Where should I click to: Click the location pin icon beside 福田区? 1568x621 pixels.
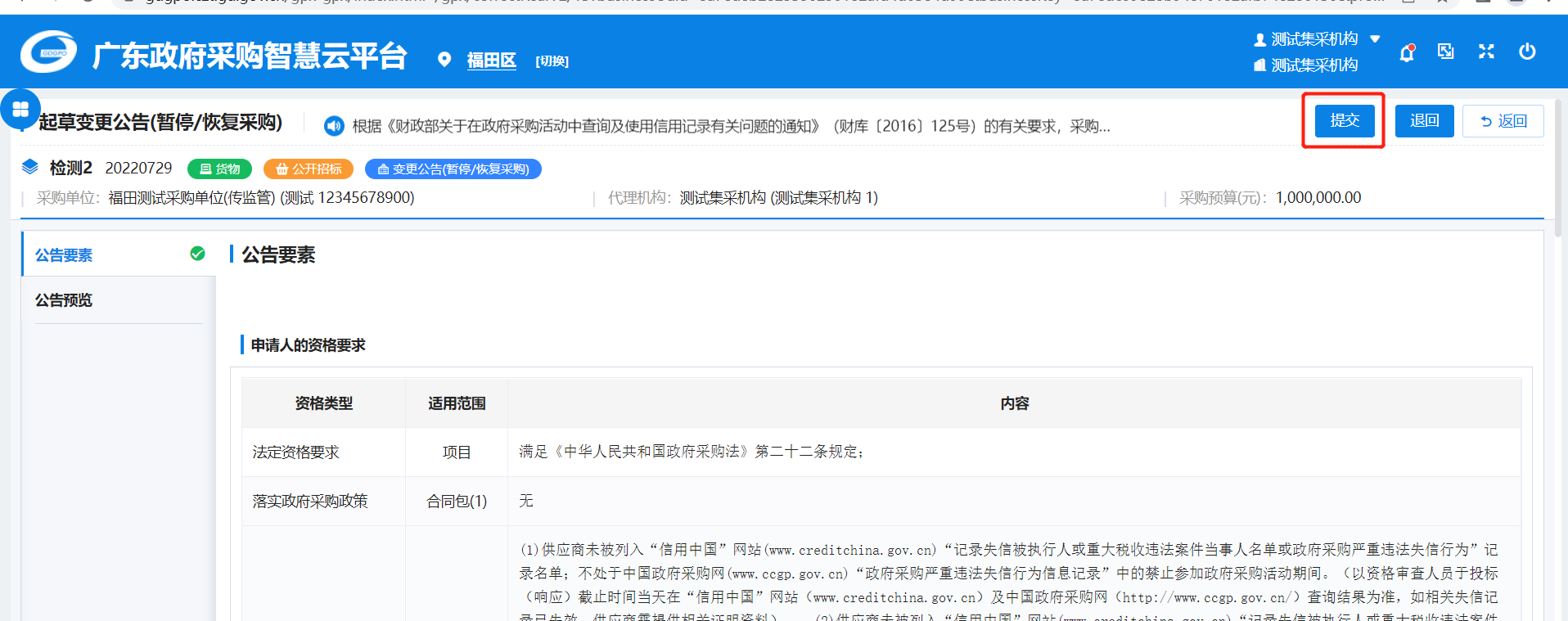point(444,60)
